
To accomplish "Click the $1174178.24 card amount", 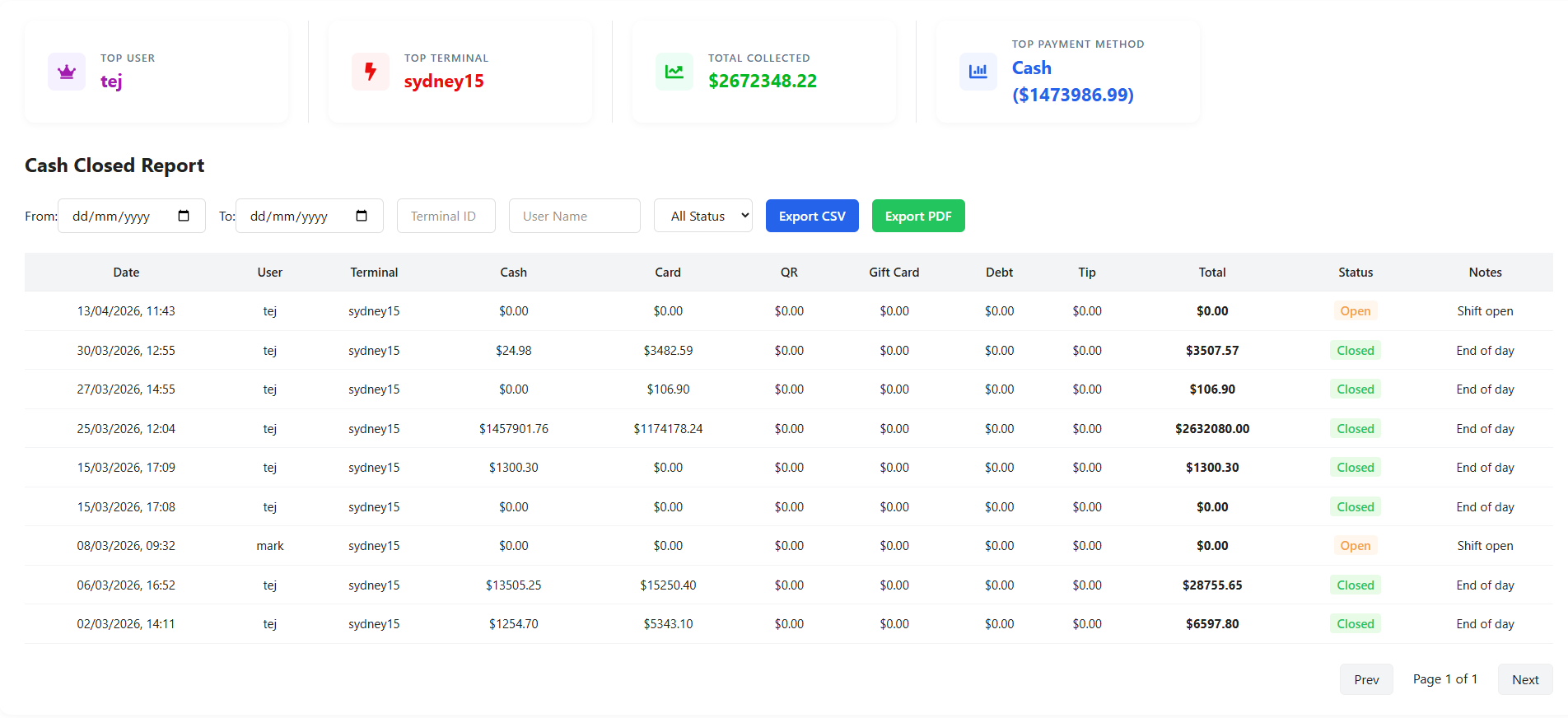I will point(668,429).
